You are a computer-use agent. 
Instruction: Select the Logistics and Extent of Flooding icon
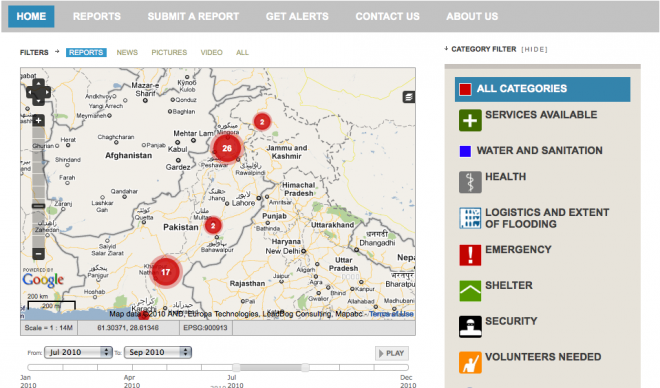(470, 218)
